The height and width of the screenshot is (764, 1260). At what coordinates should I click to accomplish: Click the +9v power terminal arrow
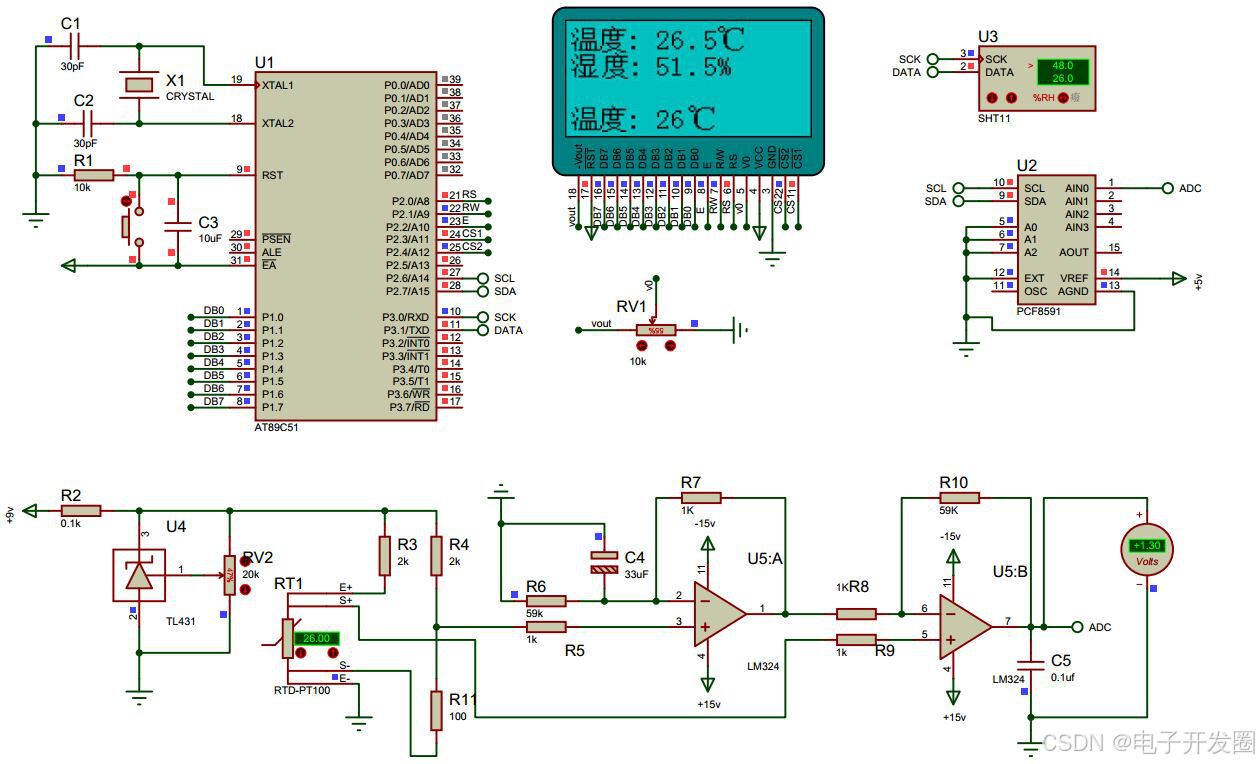(29, 510)
